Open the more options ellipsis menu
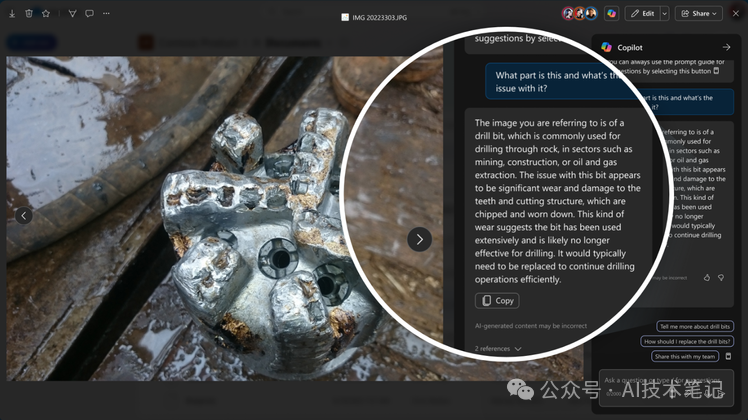This screenshot has height=420, width=748. click(106, 14)
